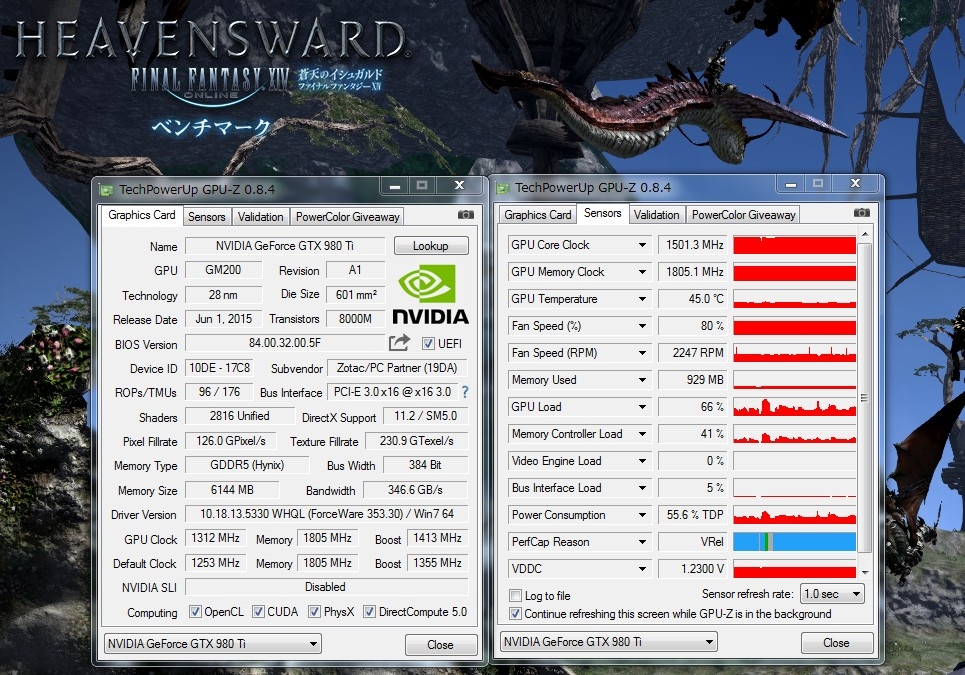Switch to Graphics Card tab in right window
This screenshot has width=965, height=675.
[537, 215]
